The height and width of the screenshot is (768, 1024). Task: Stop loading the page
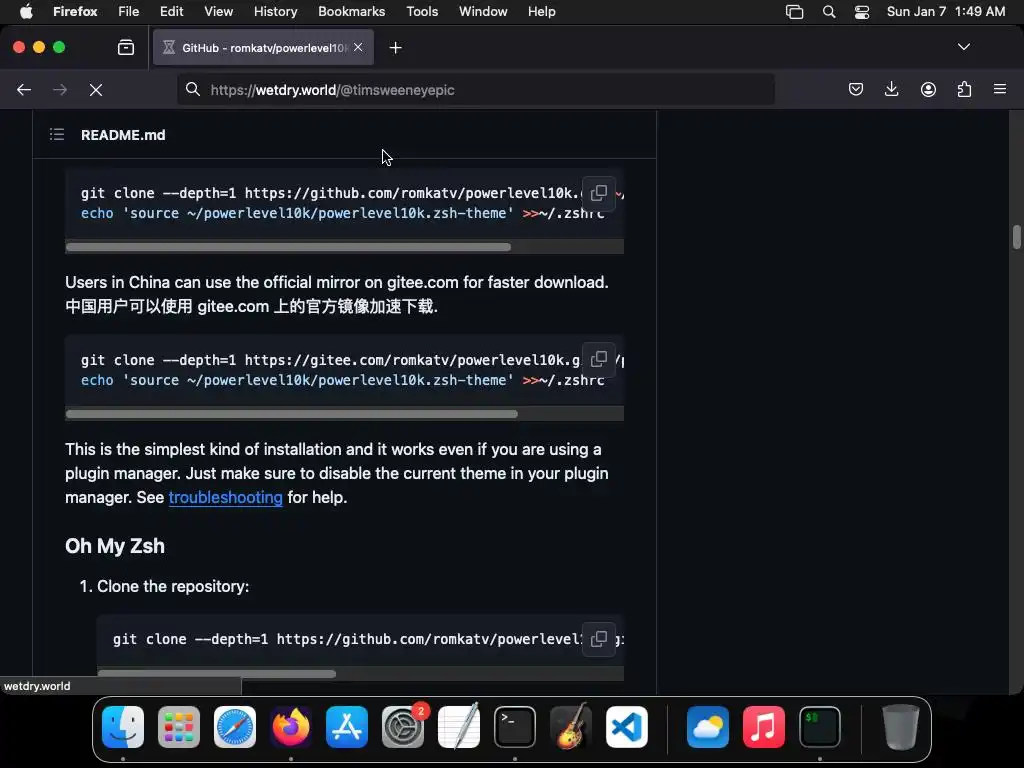(x=96, y=90)
